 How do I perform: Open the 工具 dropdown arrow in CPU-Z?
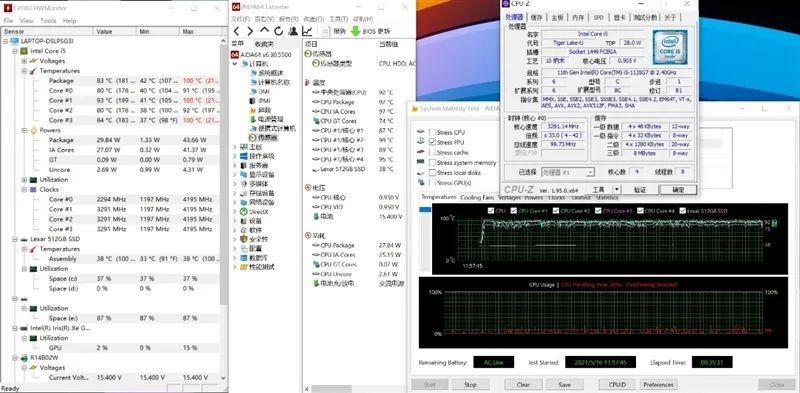(617, 189)
